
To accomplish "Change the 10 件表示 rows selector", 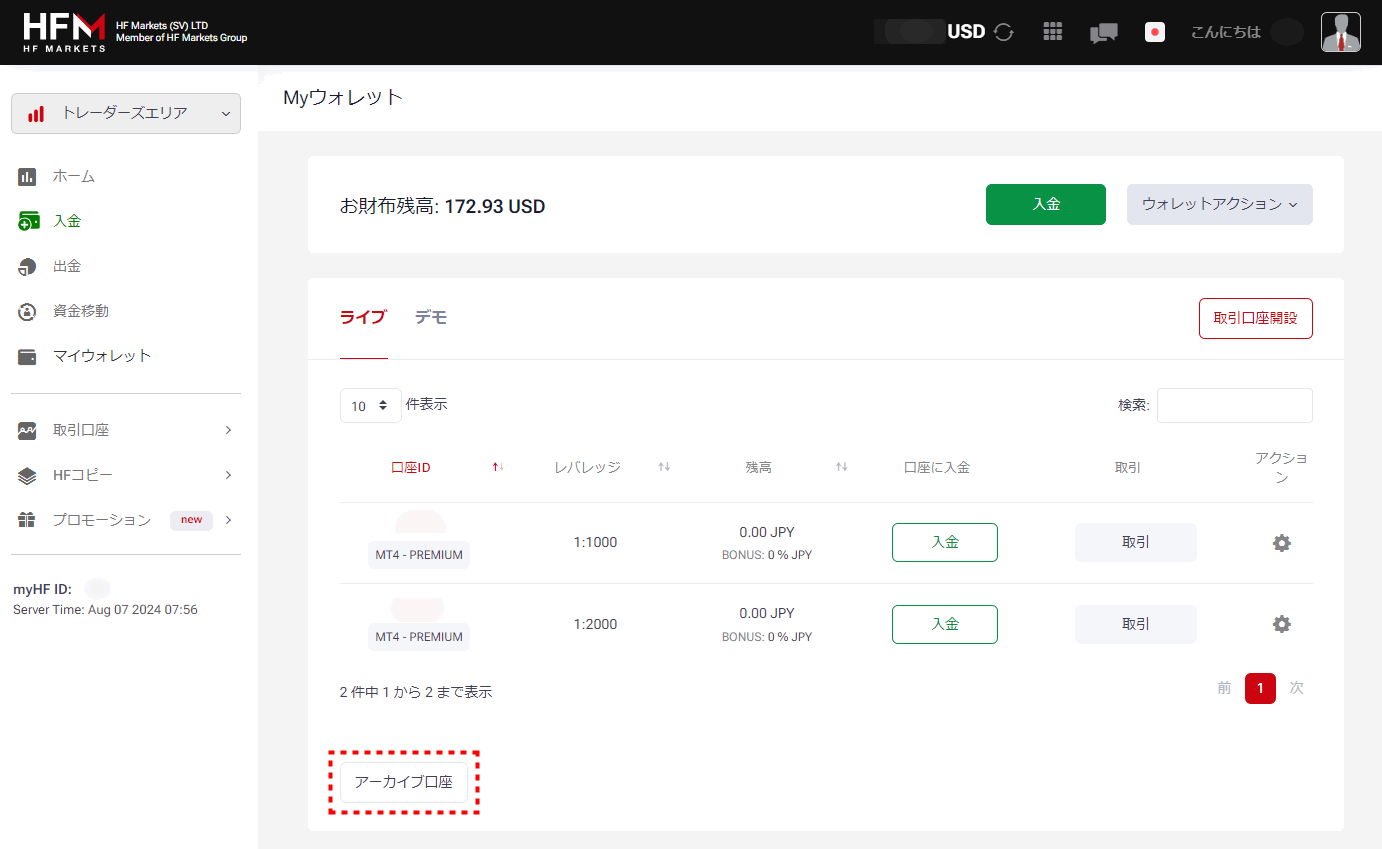I will point(370,406).
